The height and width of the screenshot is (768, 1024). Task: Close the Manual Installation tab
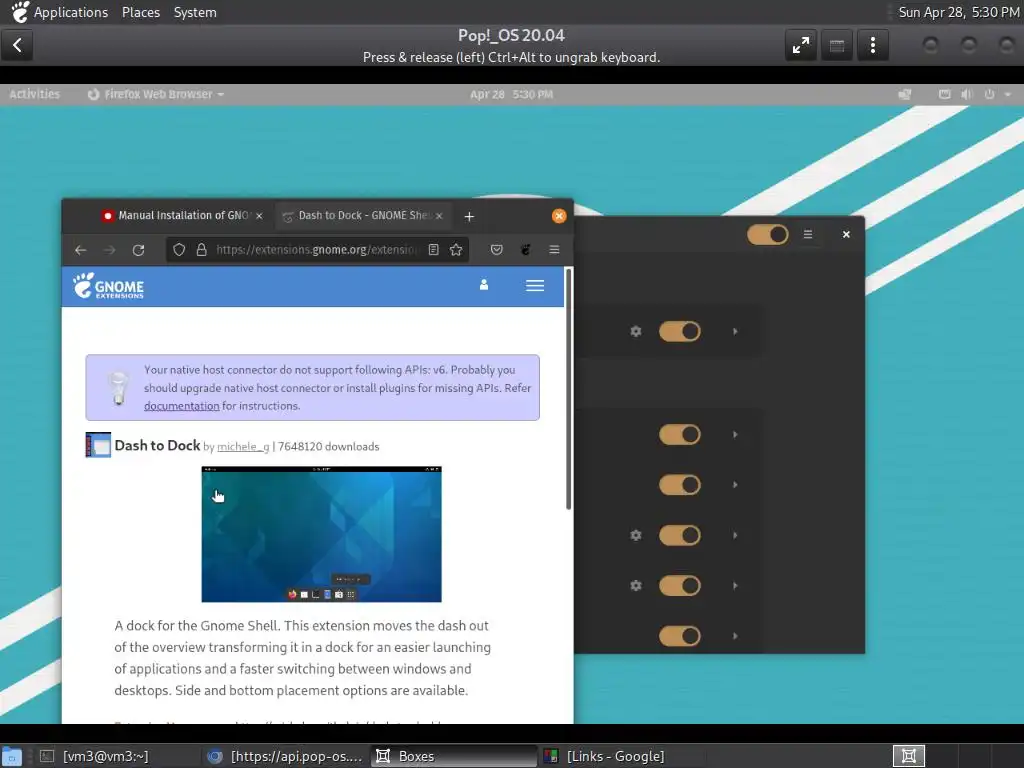259,216
